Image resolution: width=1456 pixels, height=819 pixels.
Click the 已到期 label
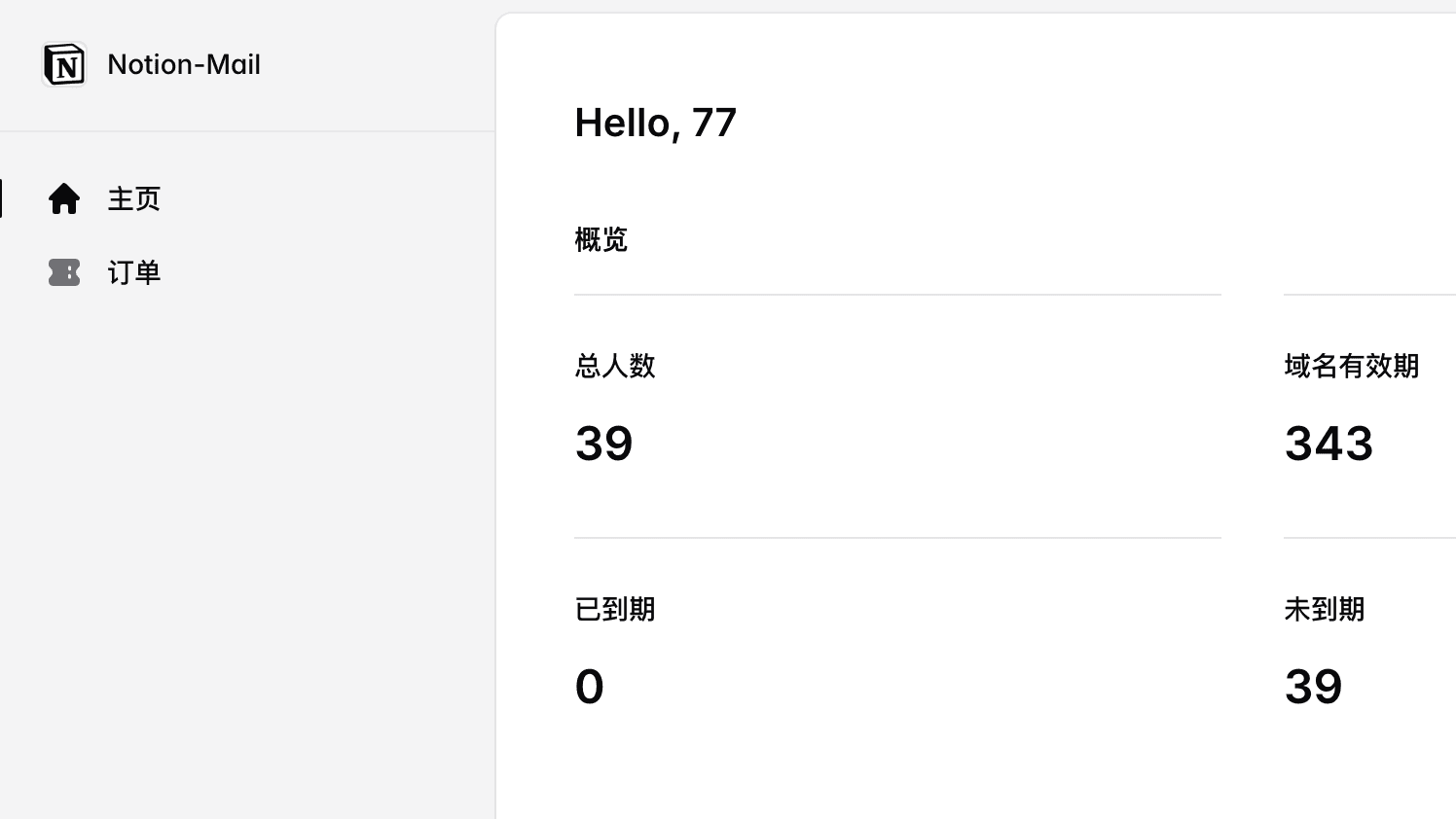[x=615, y=609]
